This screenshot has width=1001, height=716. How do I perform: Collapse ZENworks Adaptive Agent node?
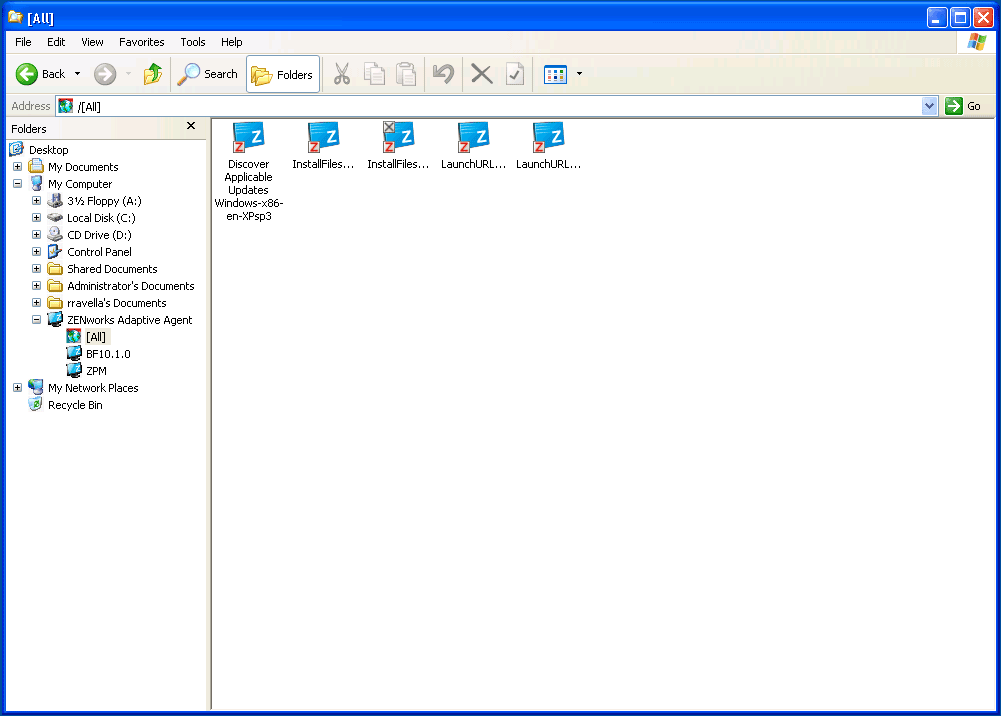click(36, 320)
